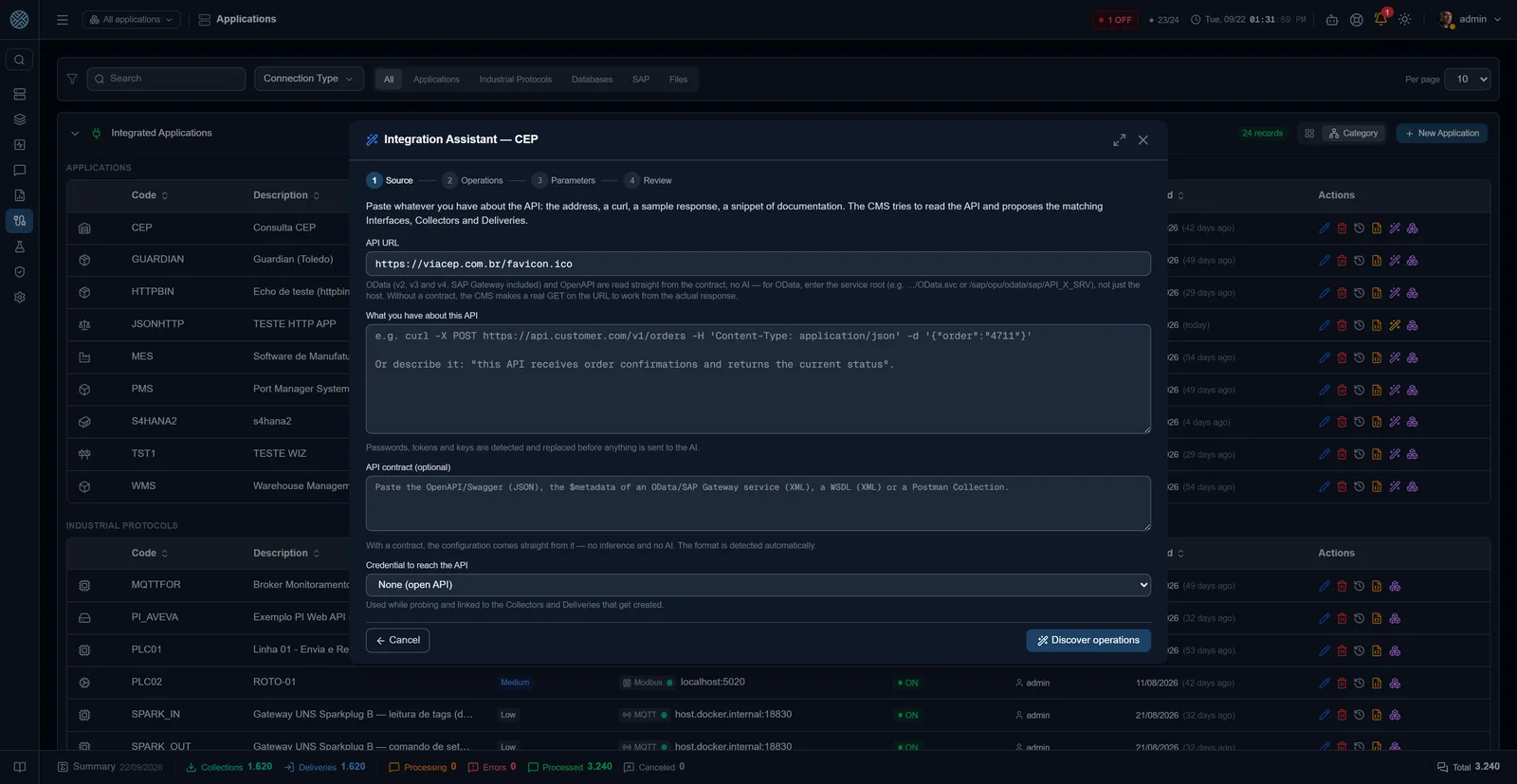Sort the applications table by Code column
Image resolution: width=1517 pixels, height=784 pixels.
click(x=150, y=195)
